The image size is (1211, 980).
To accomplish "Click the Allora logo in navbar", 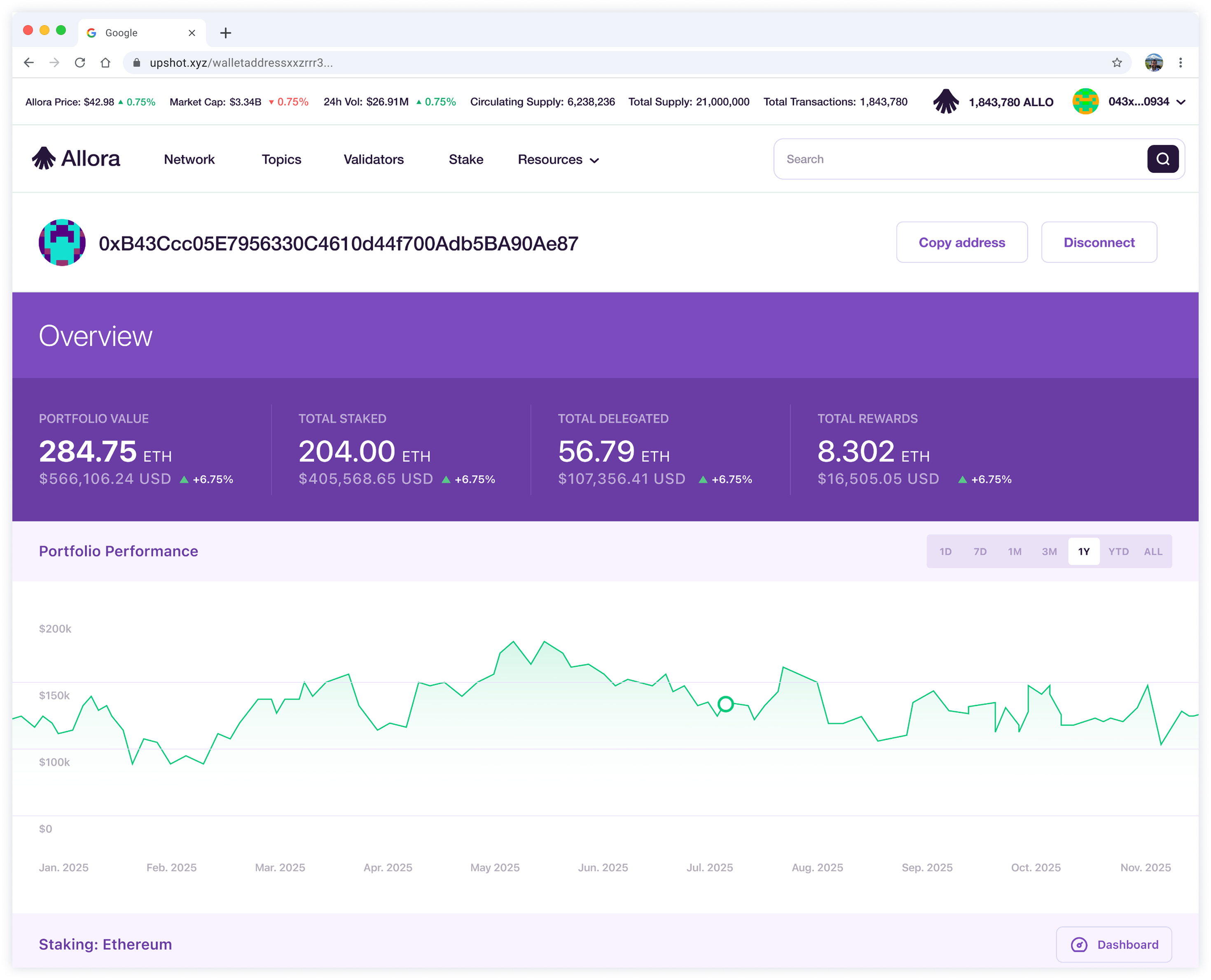I will (x=76, y=159).
